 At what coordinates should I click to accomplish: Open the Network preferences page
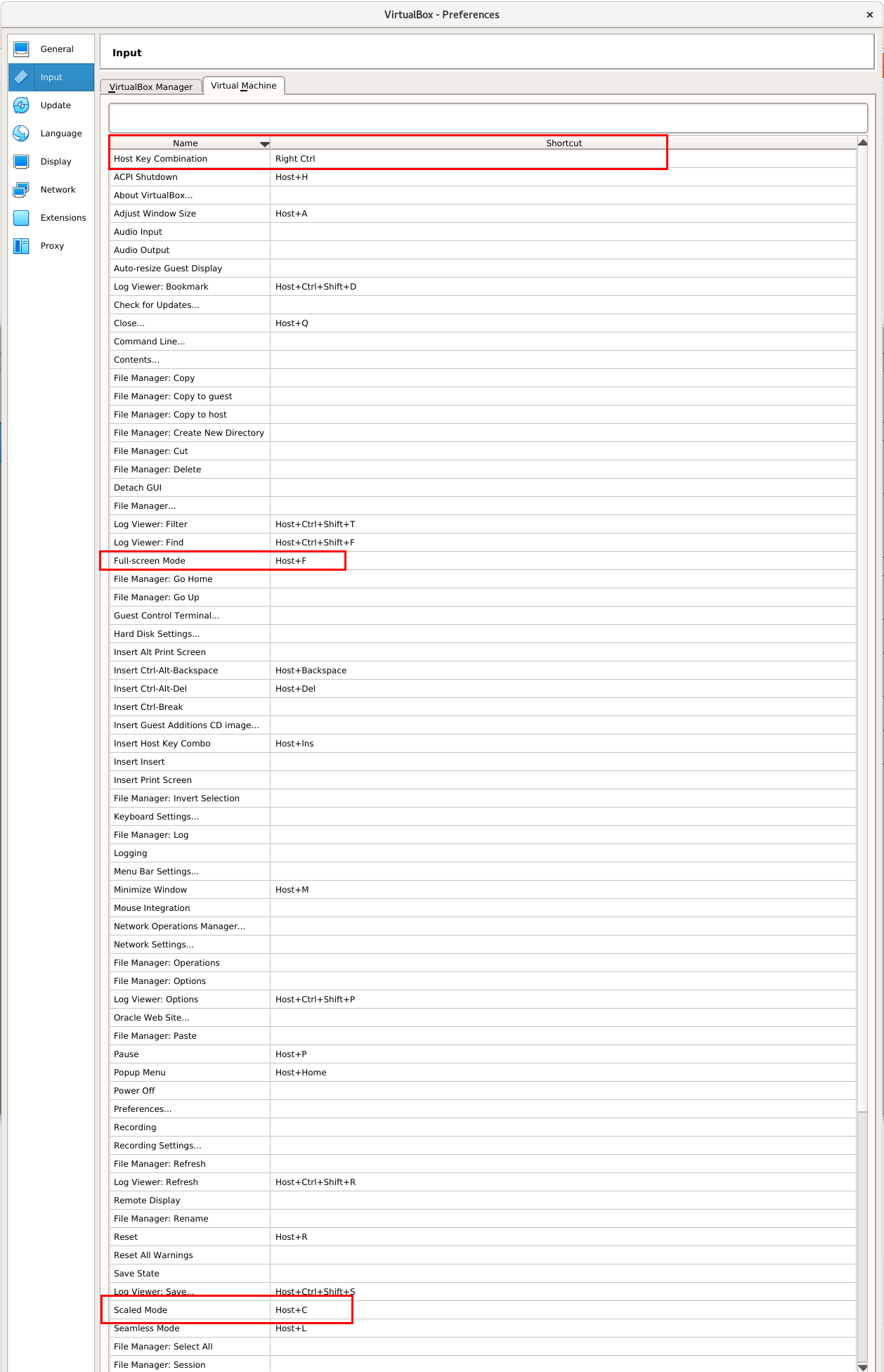pos(51,190)
